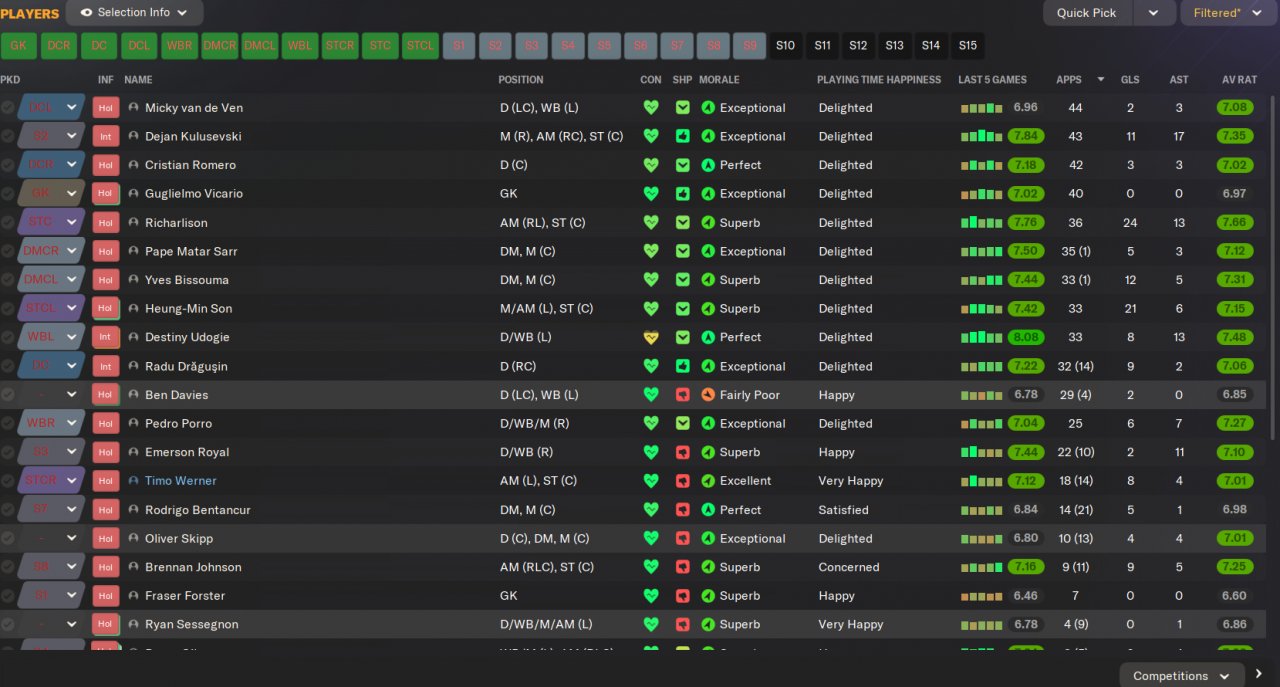Toggle picked checkmark for Heung-Min Son
This screenshot has height=687, width=1280.
[x=8, y=309]
